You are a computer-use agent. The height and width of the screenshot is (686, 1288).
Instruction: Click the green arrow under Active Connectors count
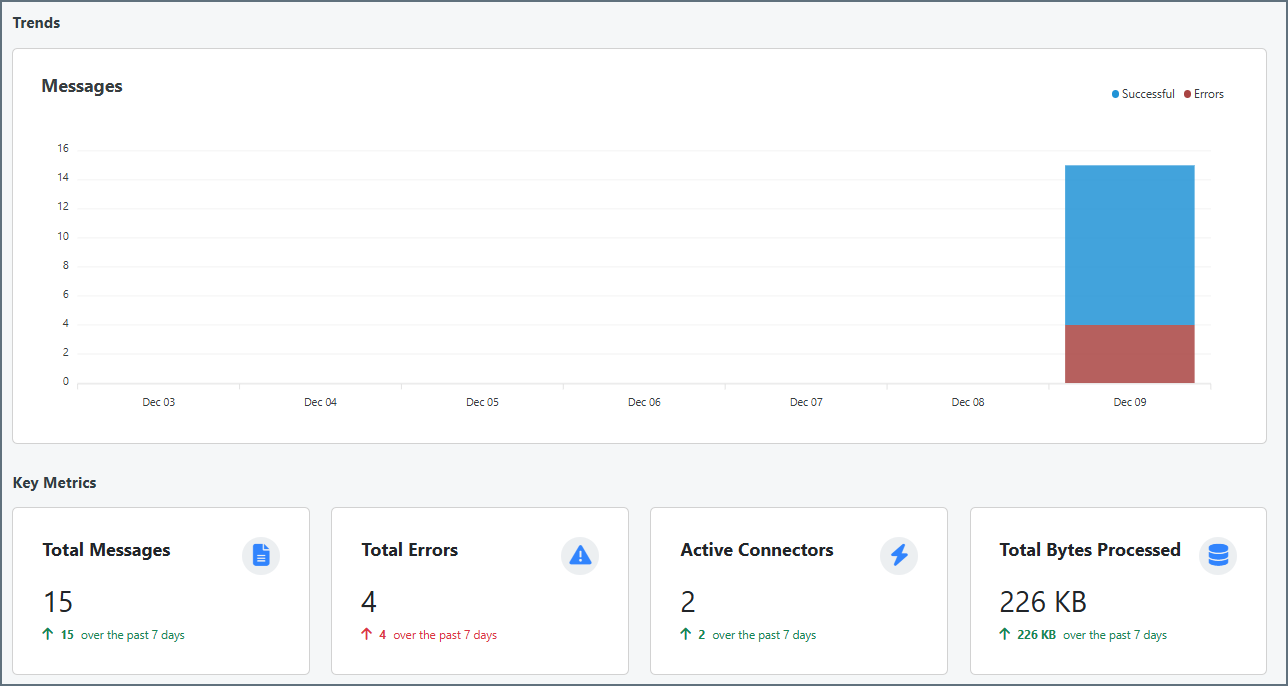[x=686, y=634]
